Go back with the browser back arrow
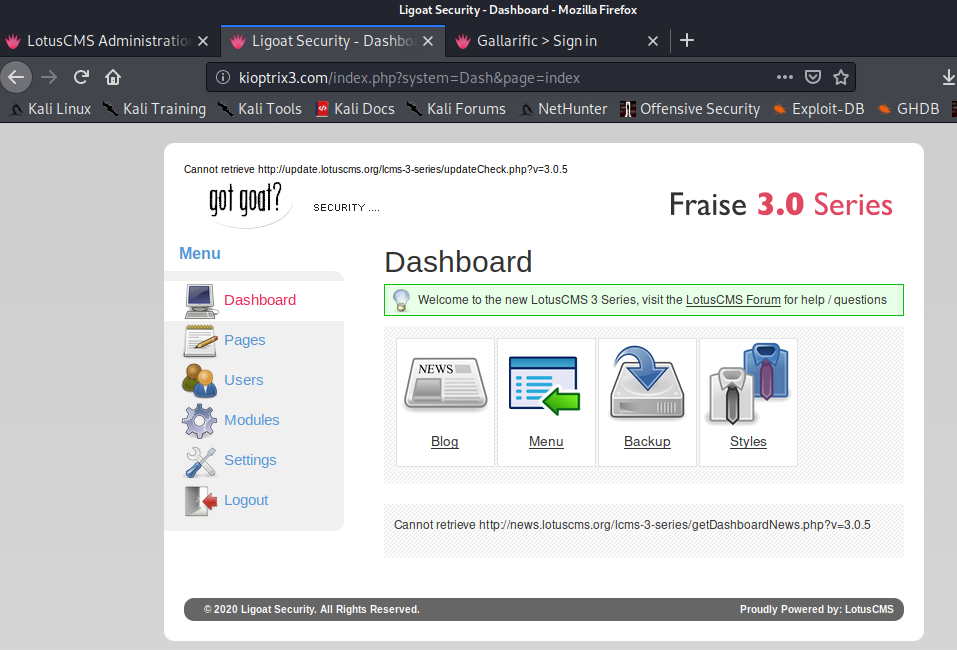Image resolution: width=957 pixels, height=650 pixels. click(16, 77)
